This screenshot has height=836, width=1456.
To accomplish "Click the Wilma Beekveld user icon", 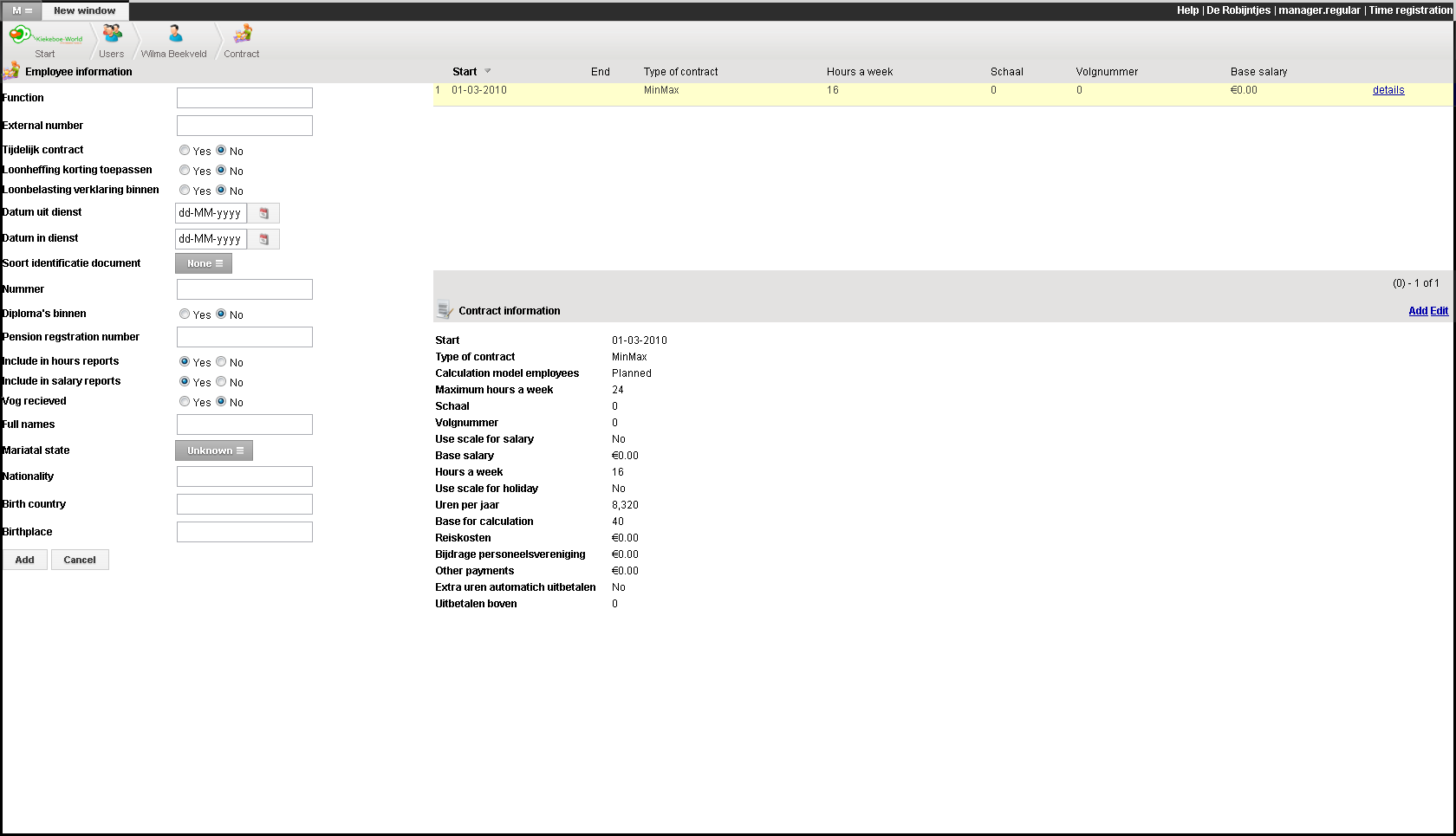I will (175, 35).
